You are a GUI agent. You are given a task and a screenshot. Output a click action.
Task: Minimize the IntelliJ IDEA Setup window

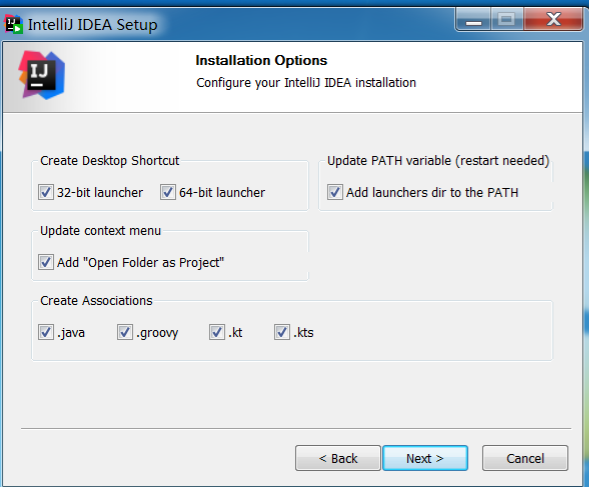pos(473,20)
